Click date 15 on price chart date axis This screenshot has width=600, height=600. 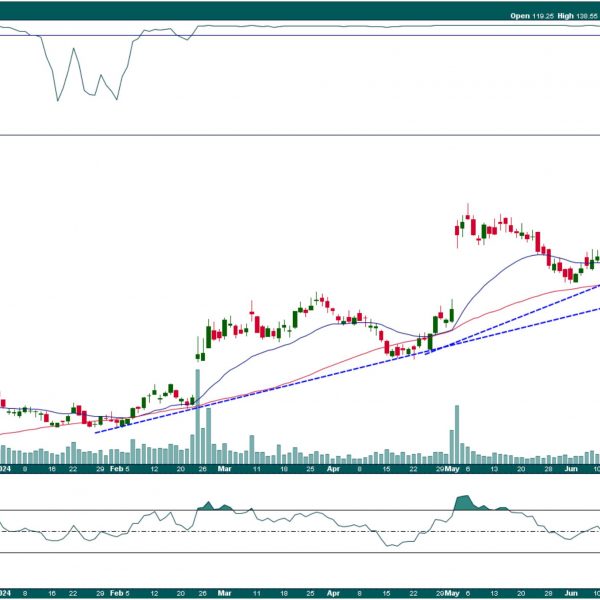click(386, 469)
